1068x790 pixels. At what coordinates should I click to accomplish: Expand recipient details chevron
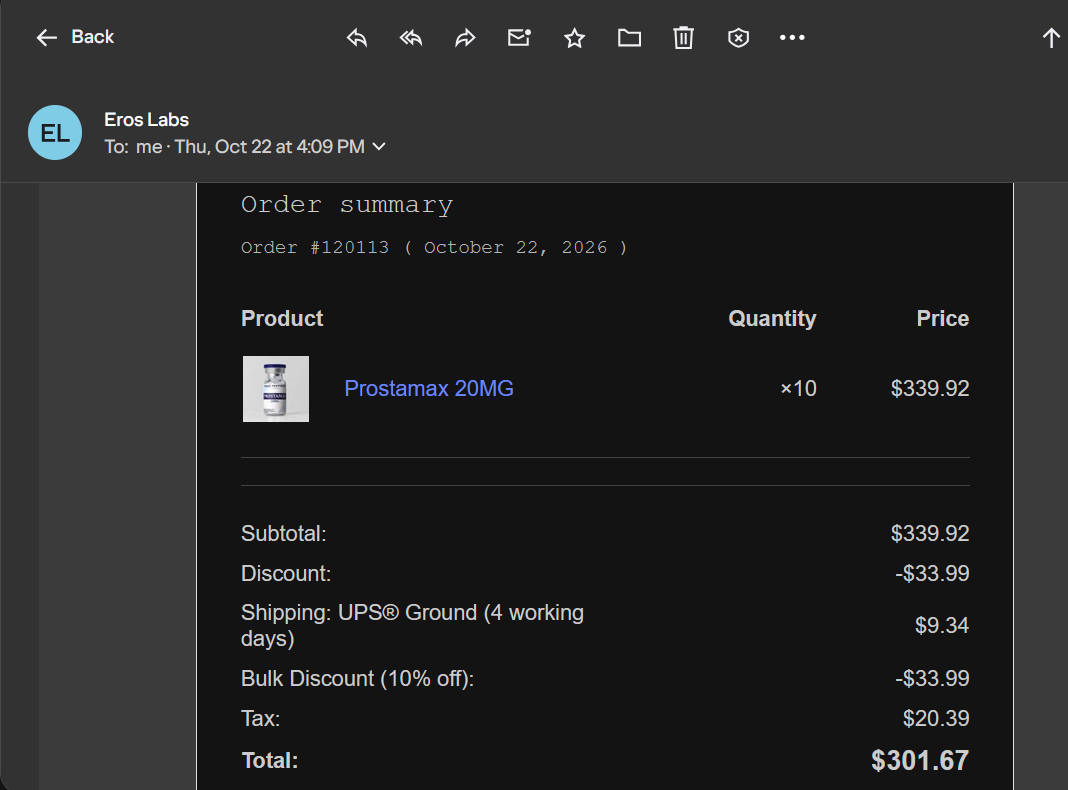(379, 146)
